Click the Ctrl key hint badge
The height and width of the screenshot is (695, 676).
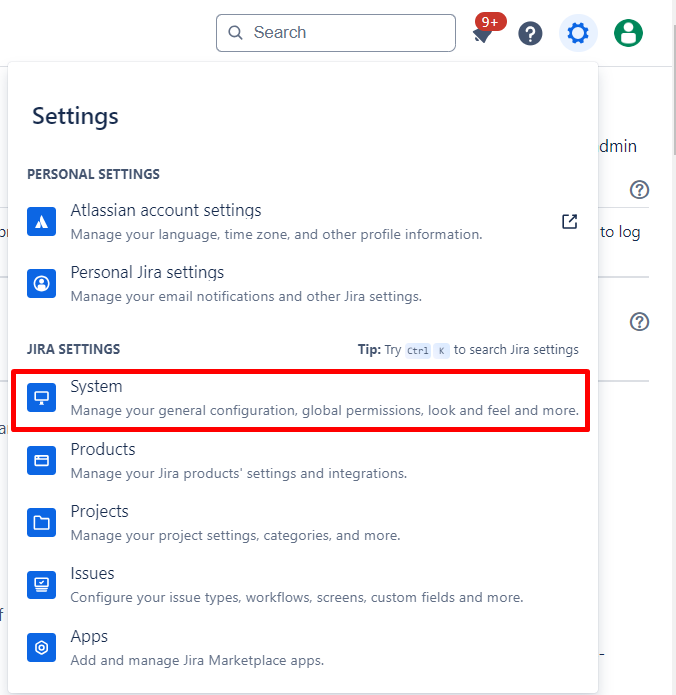pos(418,351)
